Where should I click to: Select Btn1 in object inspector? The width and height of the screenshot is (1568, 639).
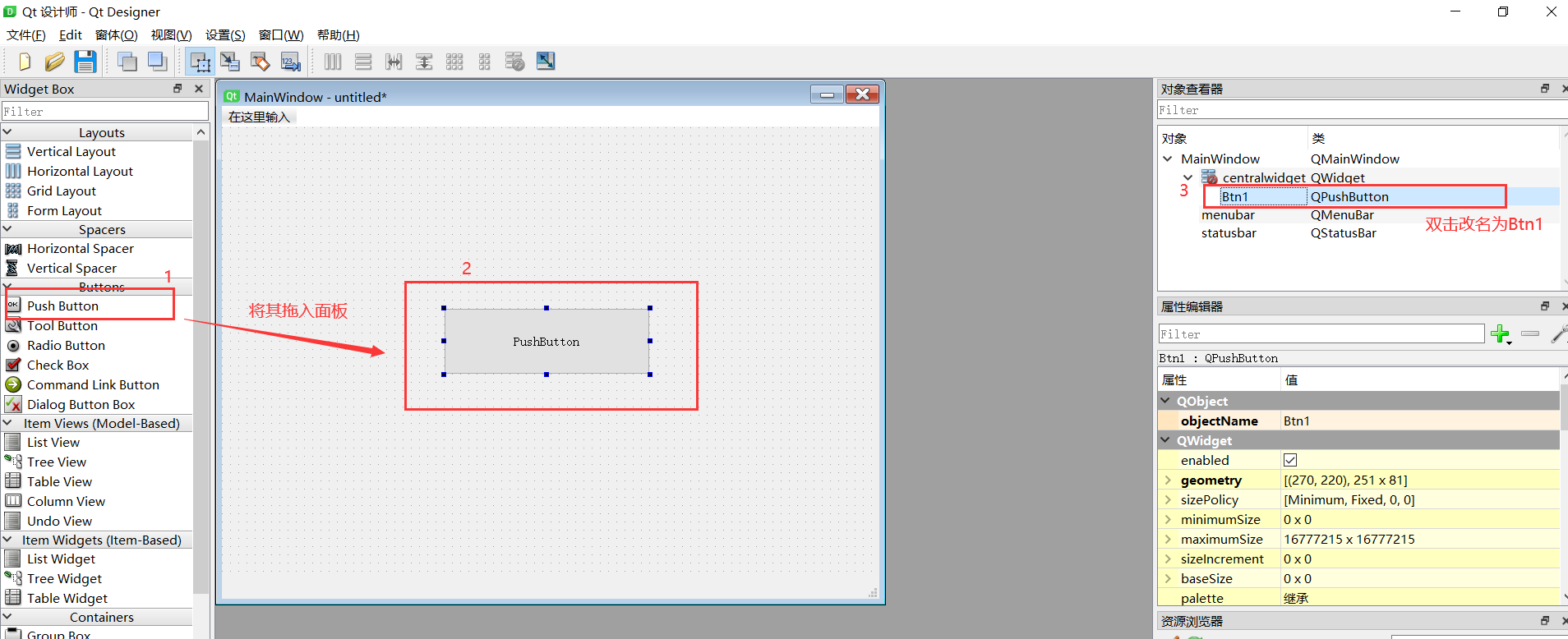click(1234, 196)
